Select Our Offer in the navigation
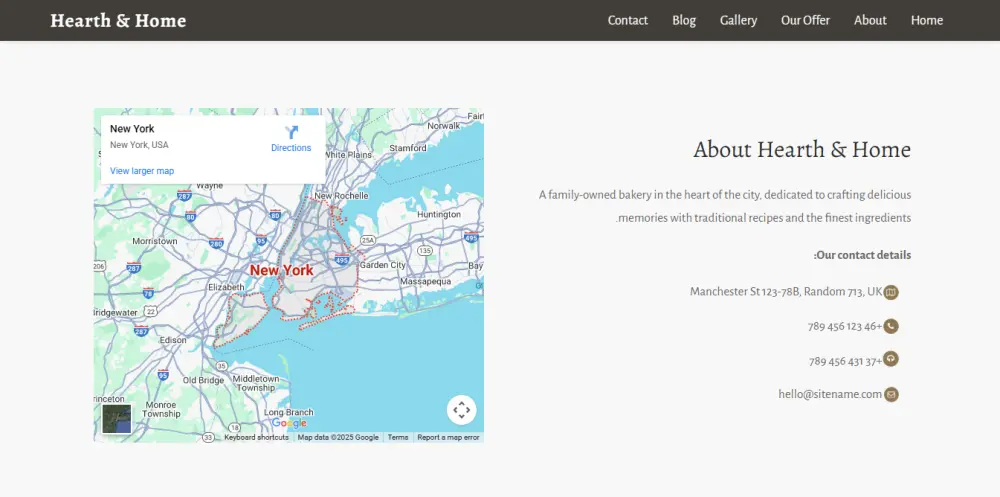Screen dimensions: 1000x497 [805, 20]
